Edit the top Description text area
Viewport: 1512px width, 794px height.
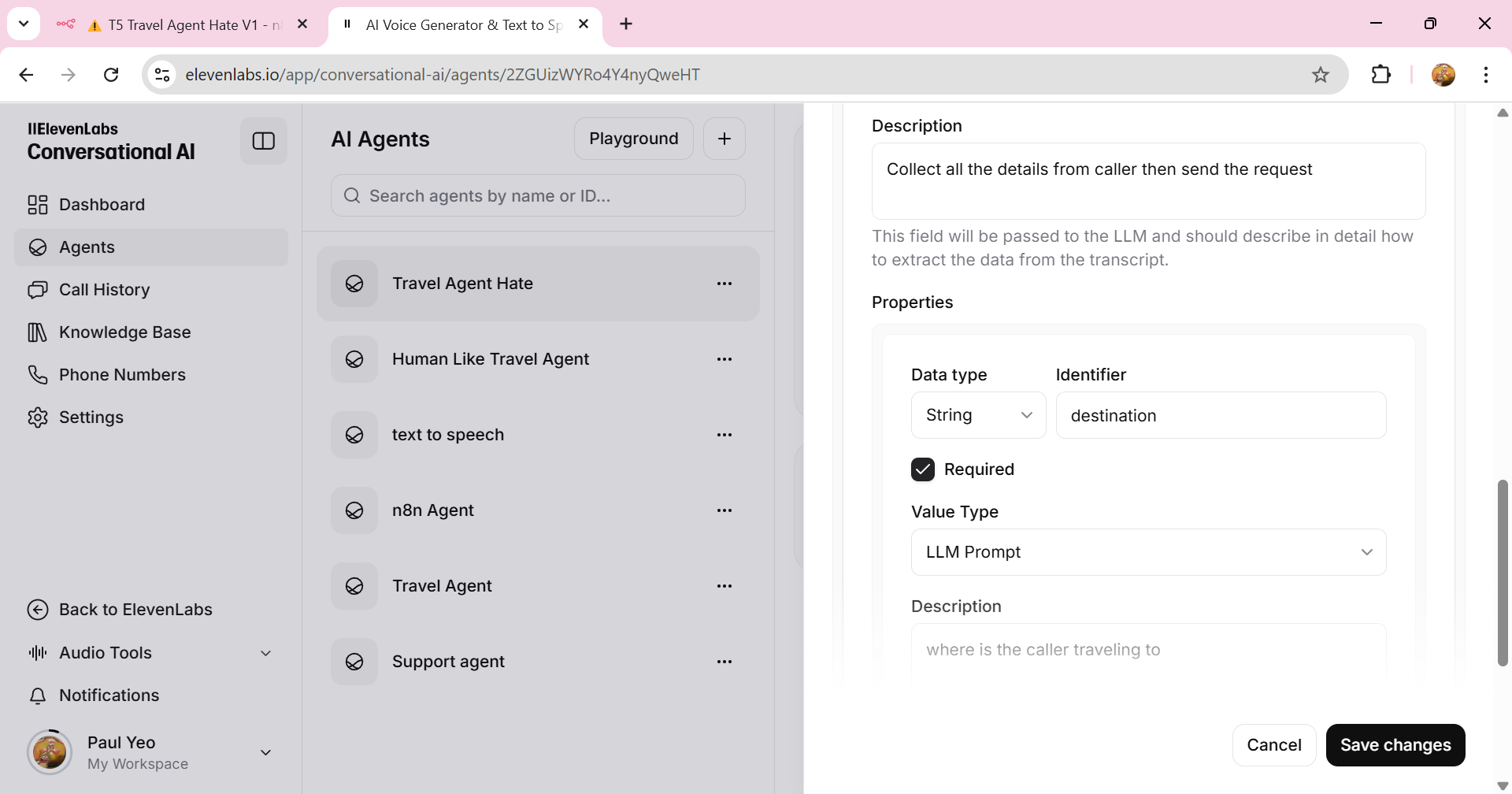pos(1149,181)
